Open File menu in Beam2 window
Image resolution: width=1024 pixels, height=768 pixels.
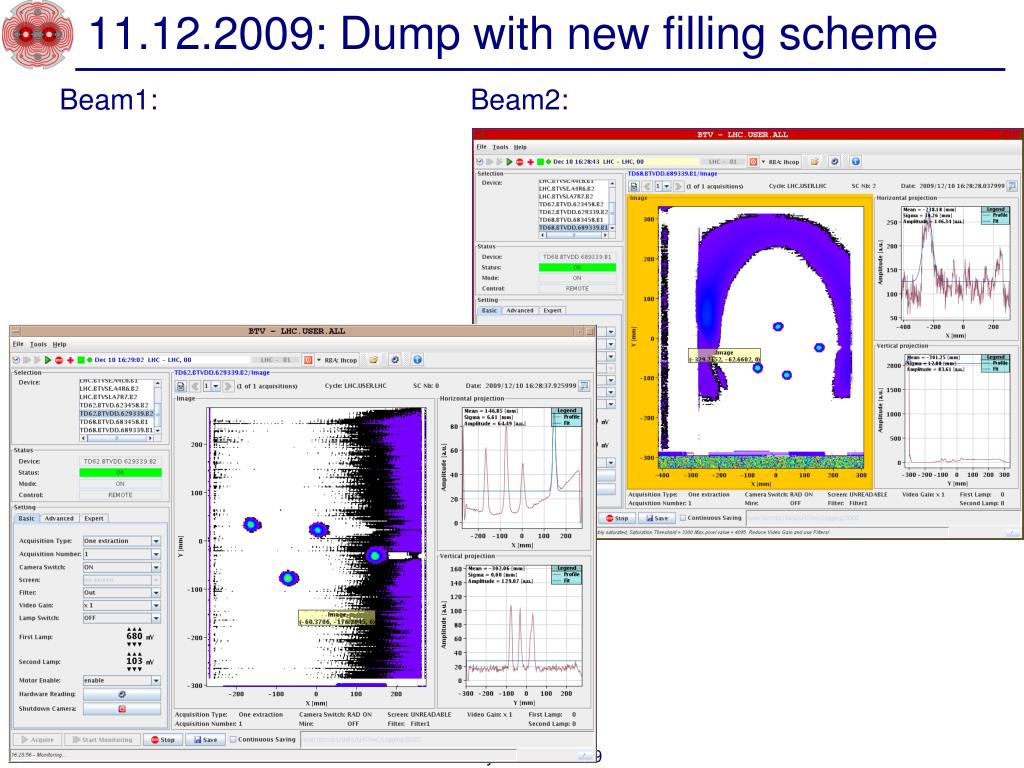pyautogui.click(x=481, y=147)
